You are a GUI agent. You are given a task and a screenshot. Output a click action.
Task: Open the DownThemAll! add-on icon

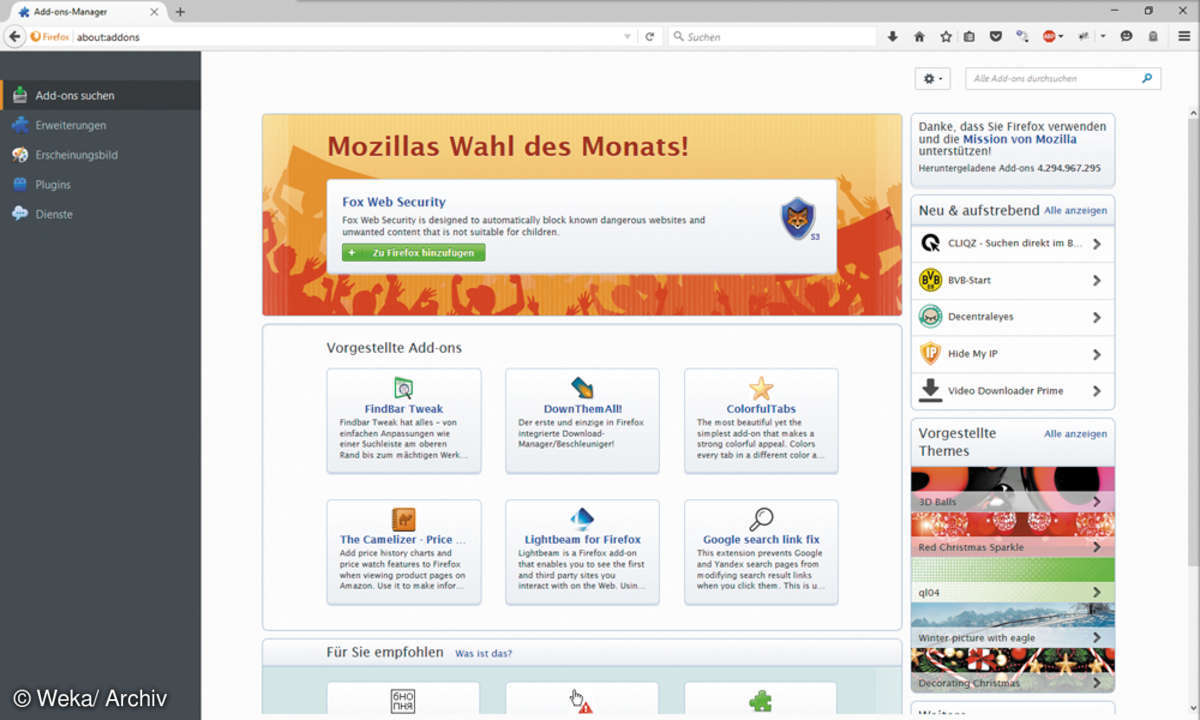[x=582, y=388]
